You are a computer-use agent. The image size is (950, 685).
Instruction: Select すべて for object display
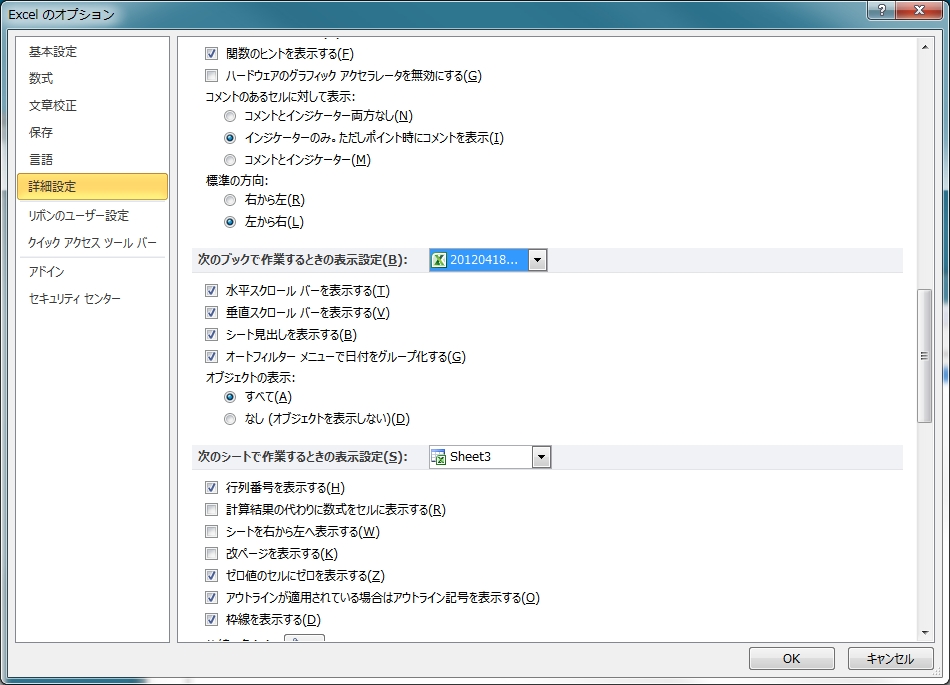click(230, 397)
